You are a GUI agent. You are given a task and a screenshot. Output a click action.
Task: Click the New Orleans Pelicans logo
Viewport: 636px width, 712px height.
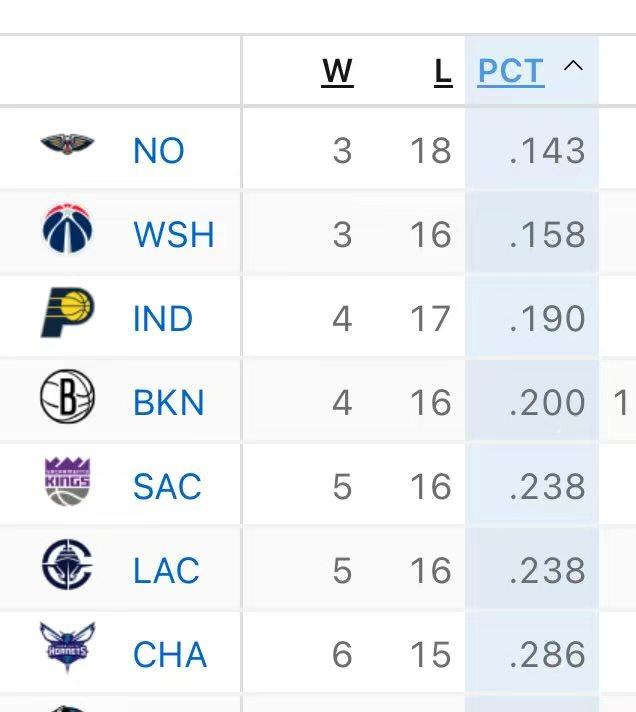coord(67,147)
